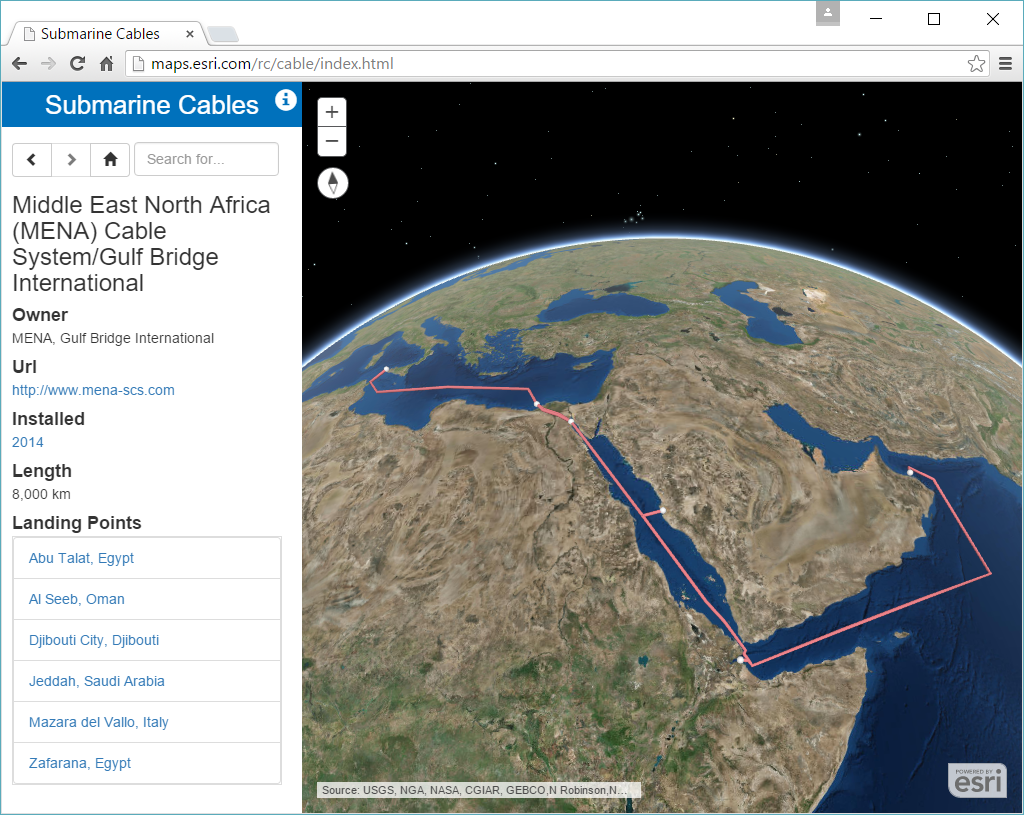Close the Submarine Cables tab
This screenshot has height=815, width=1024.
[189, 34]
